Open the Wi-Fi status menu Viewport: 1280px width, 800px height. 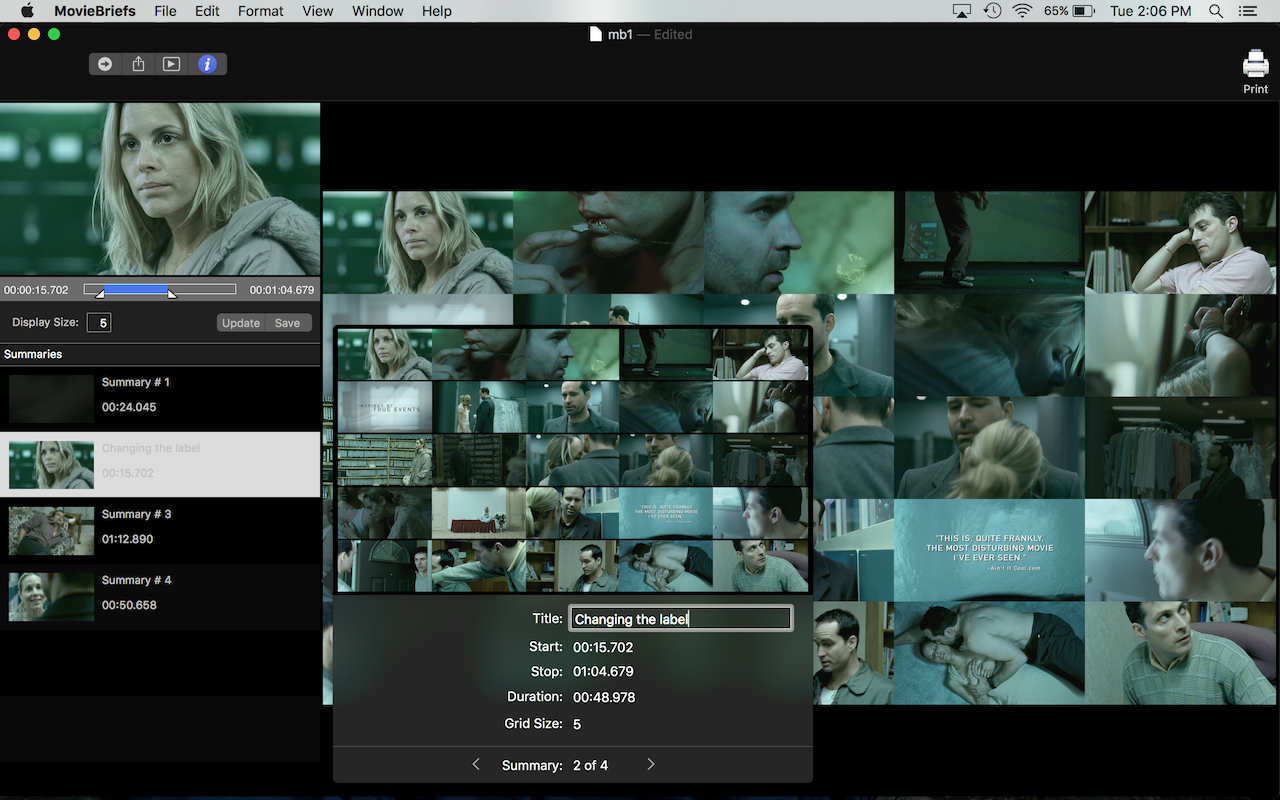click(x=1022, y=11)
